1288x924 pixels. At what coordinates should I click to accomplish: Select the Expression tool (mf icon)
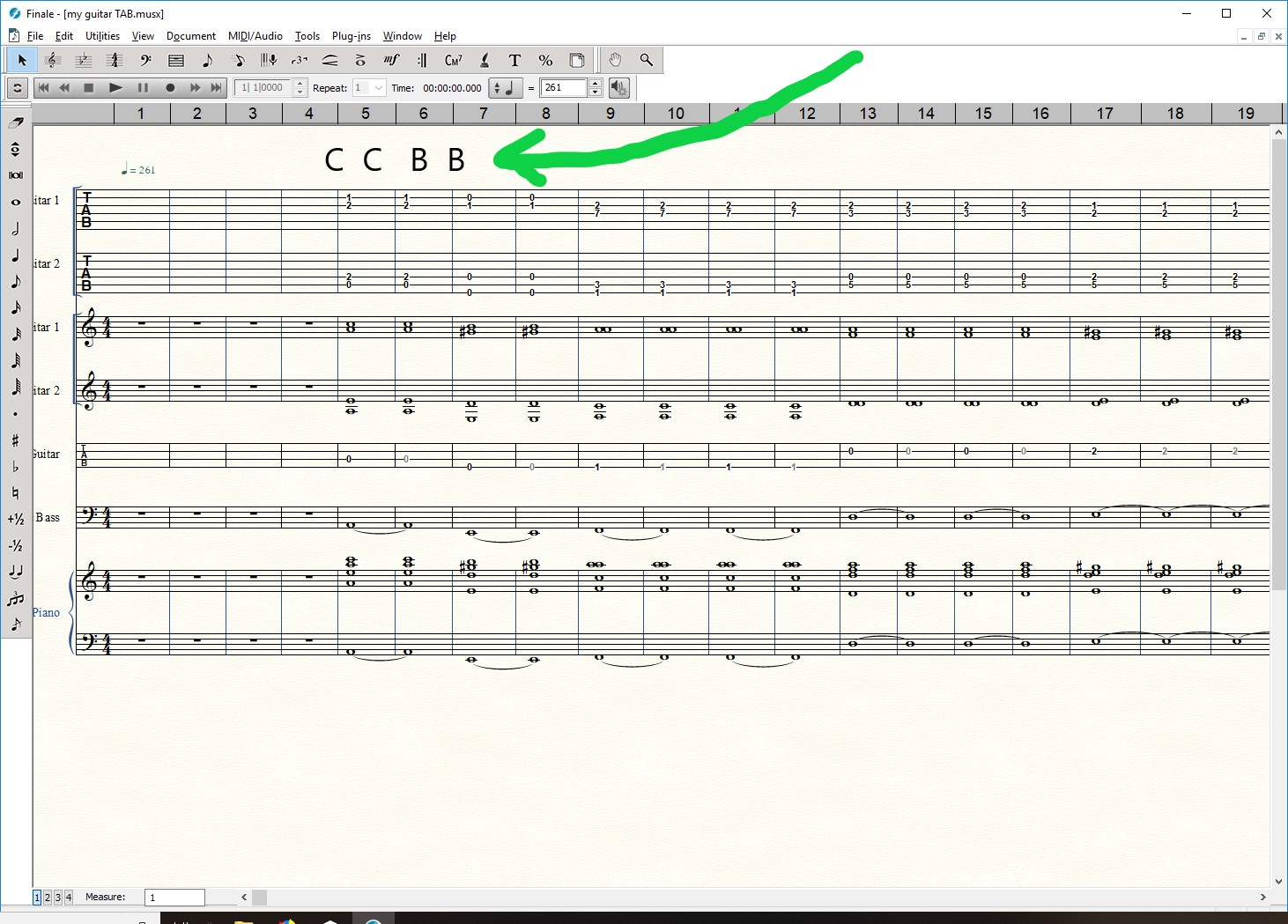[391, 60]
